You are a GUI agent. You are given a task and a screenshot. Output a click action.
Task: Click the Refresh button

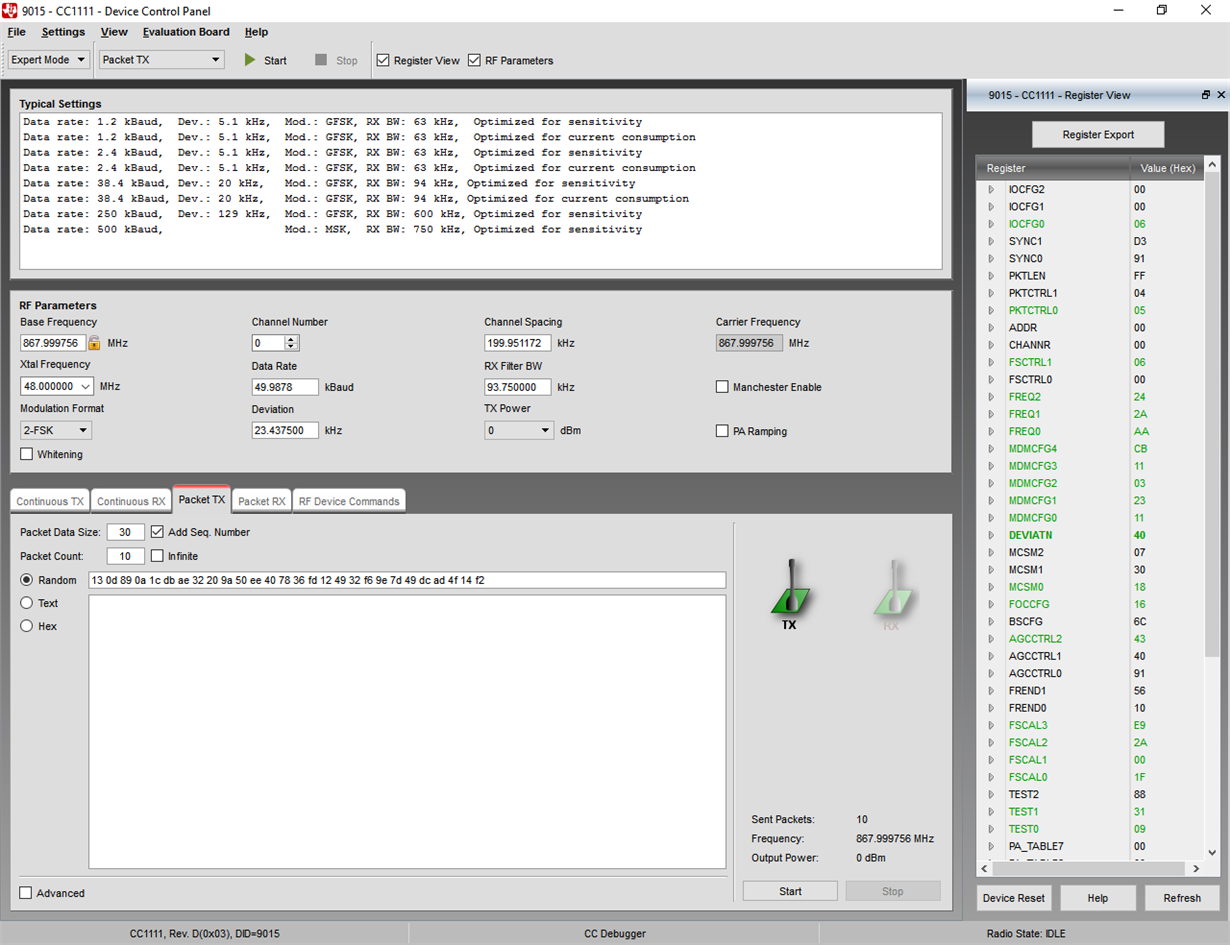pyautogui.click(x=1182, y=898)
